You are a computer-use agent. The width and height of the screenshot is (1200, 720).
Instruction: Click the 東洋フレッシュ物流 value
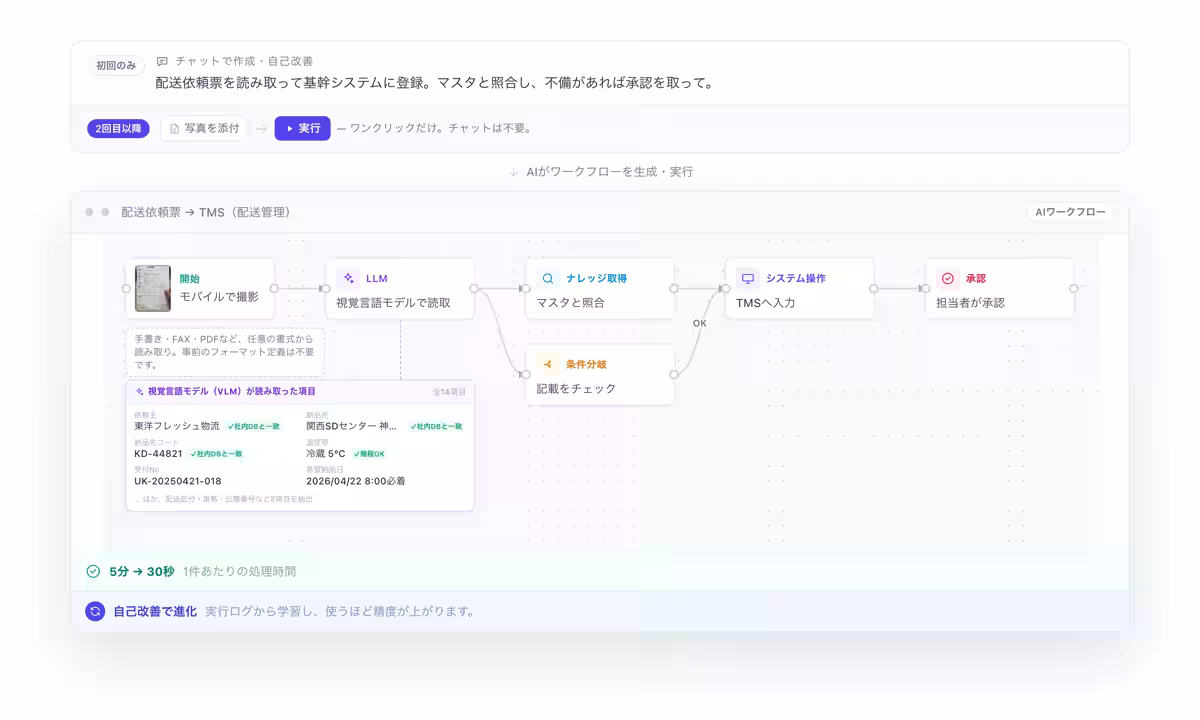[x=177, y=426]
